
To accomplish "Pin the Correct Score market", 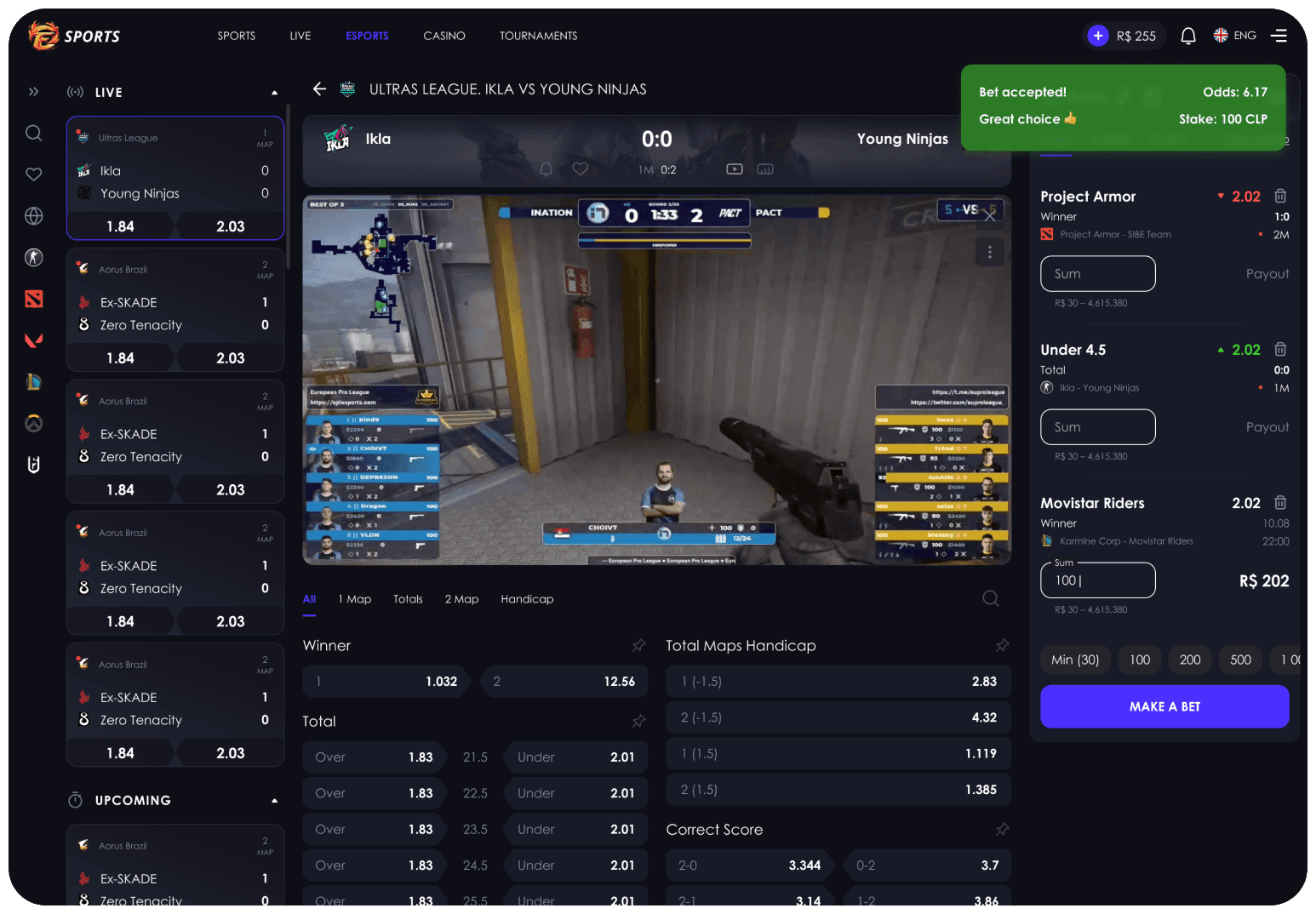I will (x=1002, y=830).
